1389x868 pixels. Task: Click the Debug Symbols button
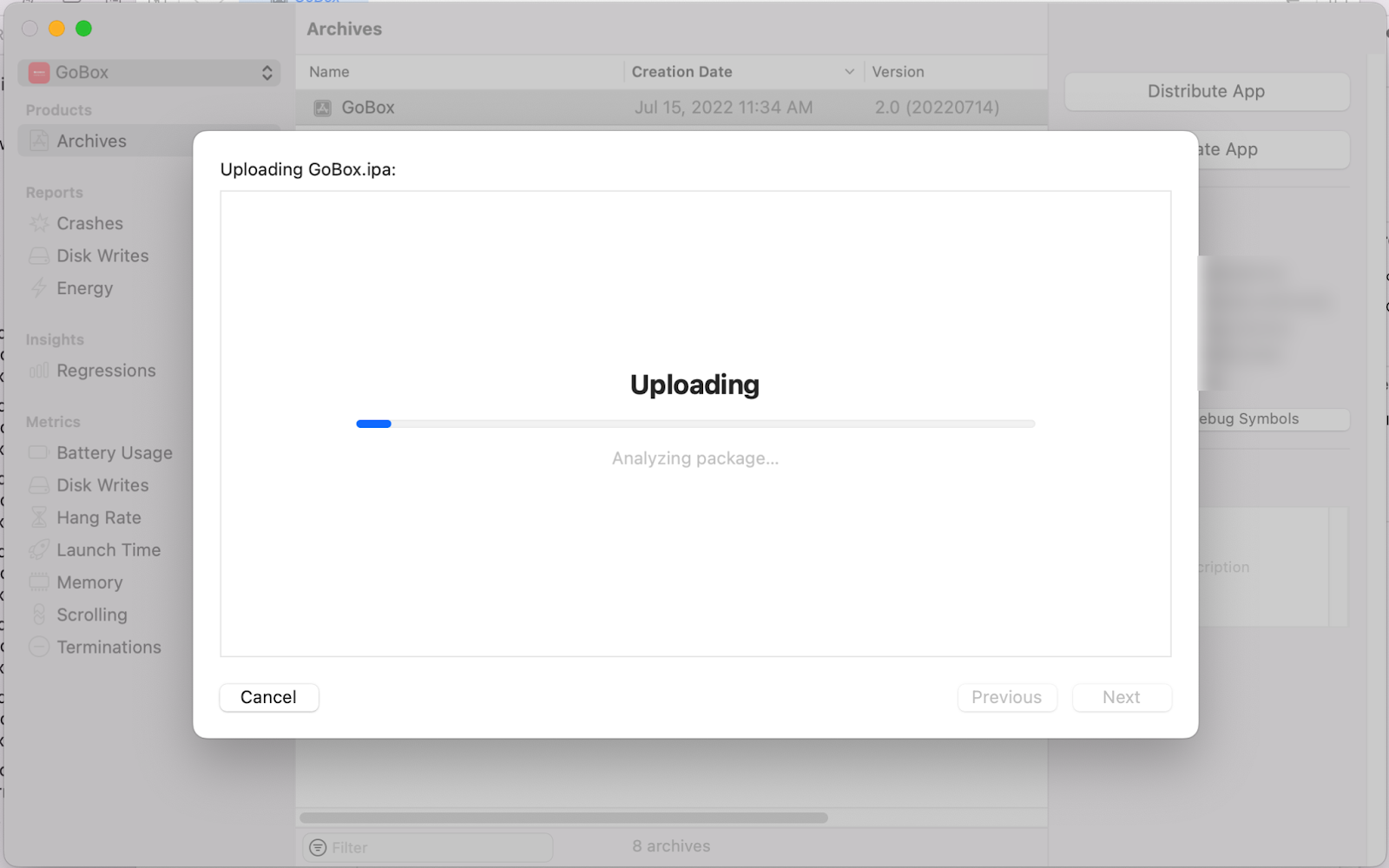pos(1274,418)
